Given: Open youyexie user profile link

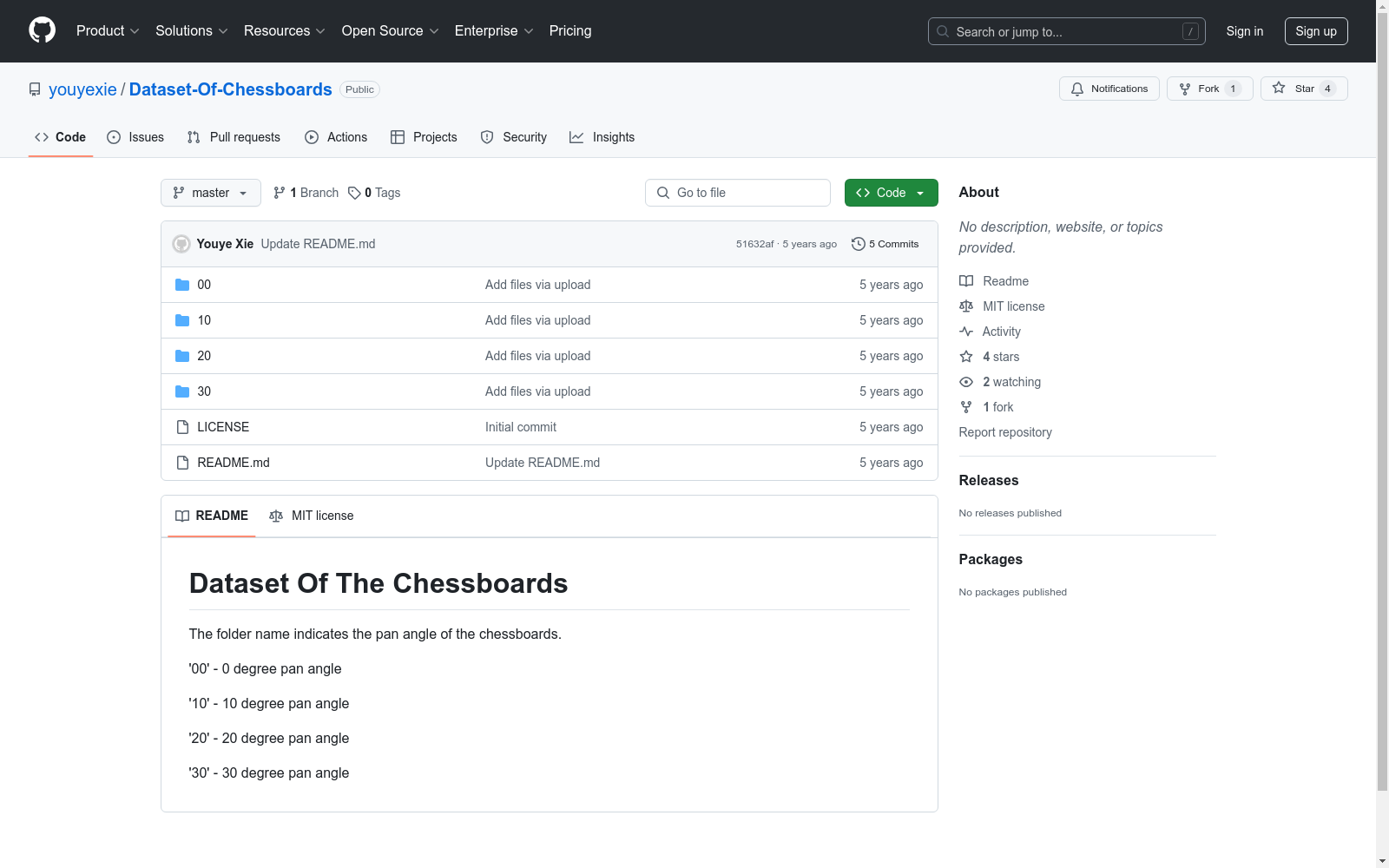Looking at the screenshot, I should [x=82, y=89].
